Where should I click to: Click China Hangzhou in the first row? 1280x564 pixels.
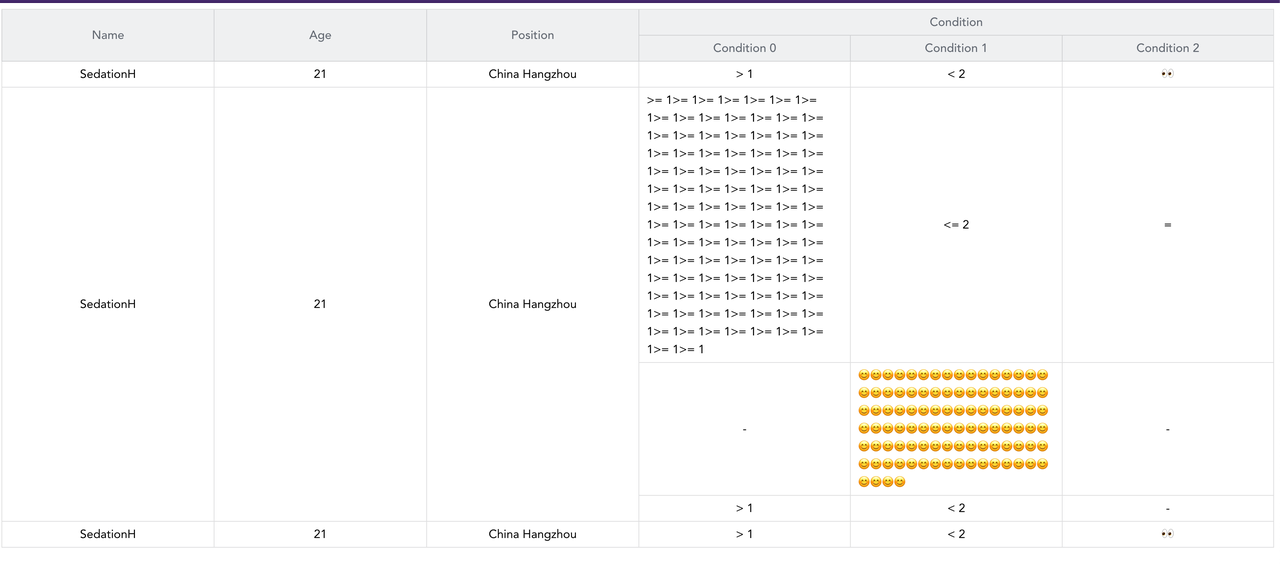coord(532,74)
